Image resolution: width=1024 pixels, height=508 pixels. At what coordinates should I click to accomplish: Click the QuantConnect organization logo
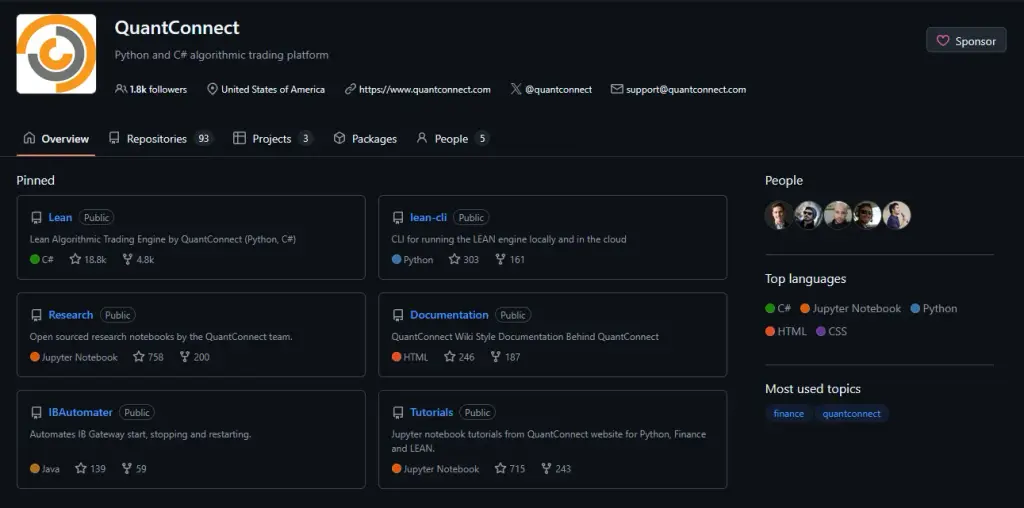pos(56,54)
